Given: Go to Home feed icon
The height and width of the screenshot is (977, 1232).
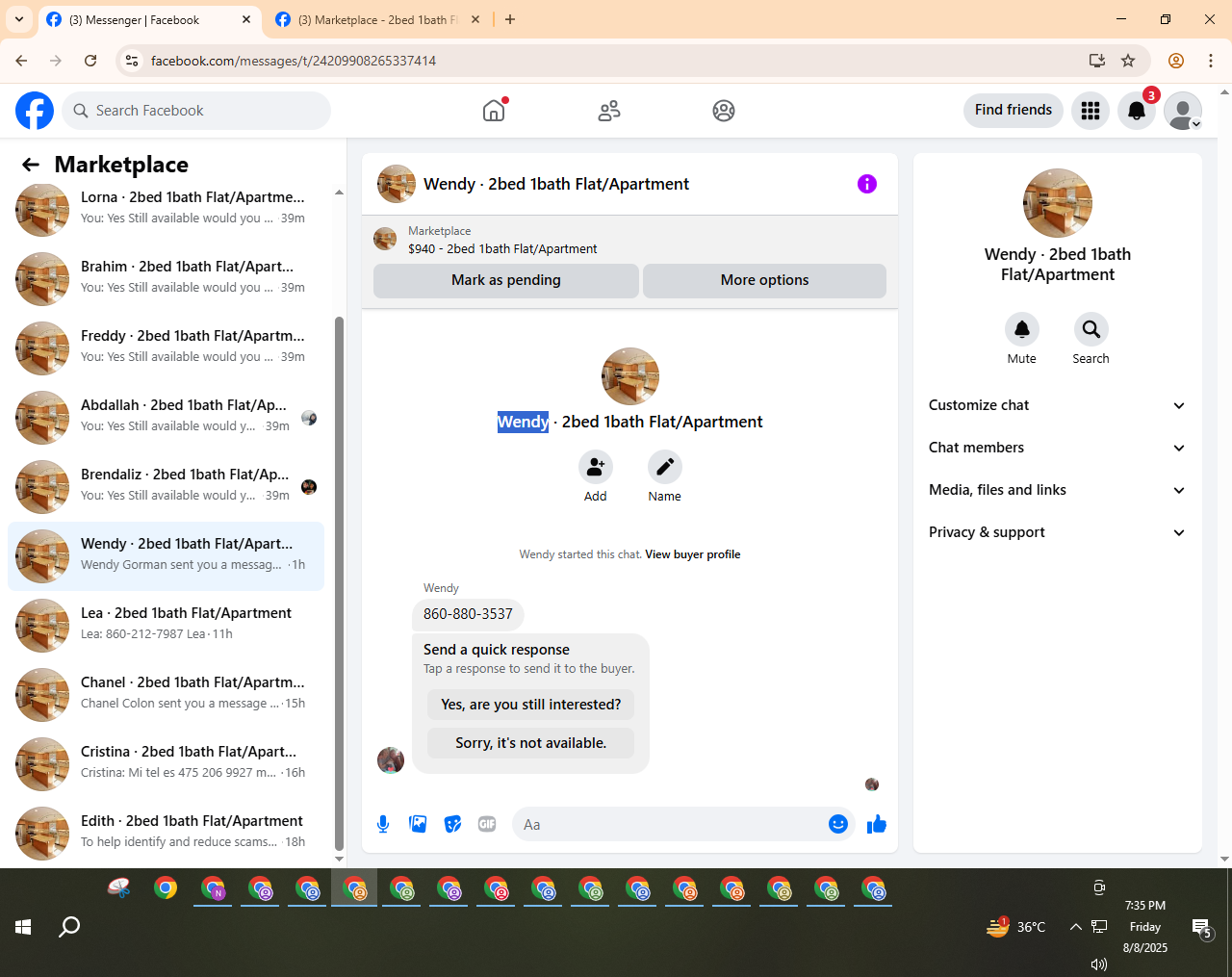Looking at the screenshot, I should 494,111.
